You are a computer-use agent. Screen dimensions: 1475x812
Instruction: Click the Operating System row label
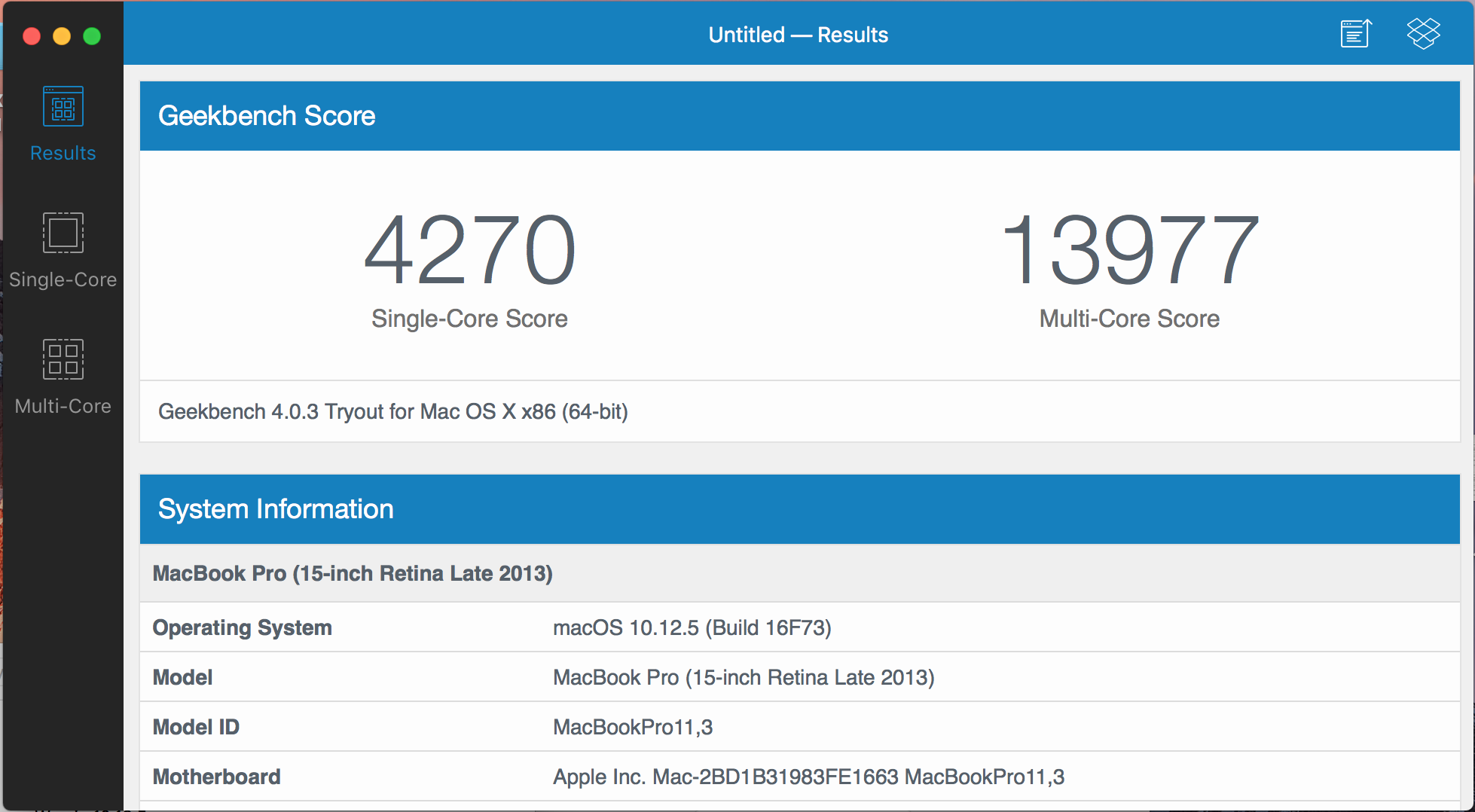pos(242,627)
